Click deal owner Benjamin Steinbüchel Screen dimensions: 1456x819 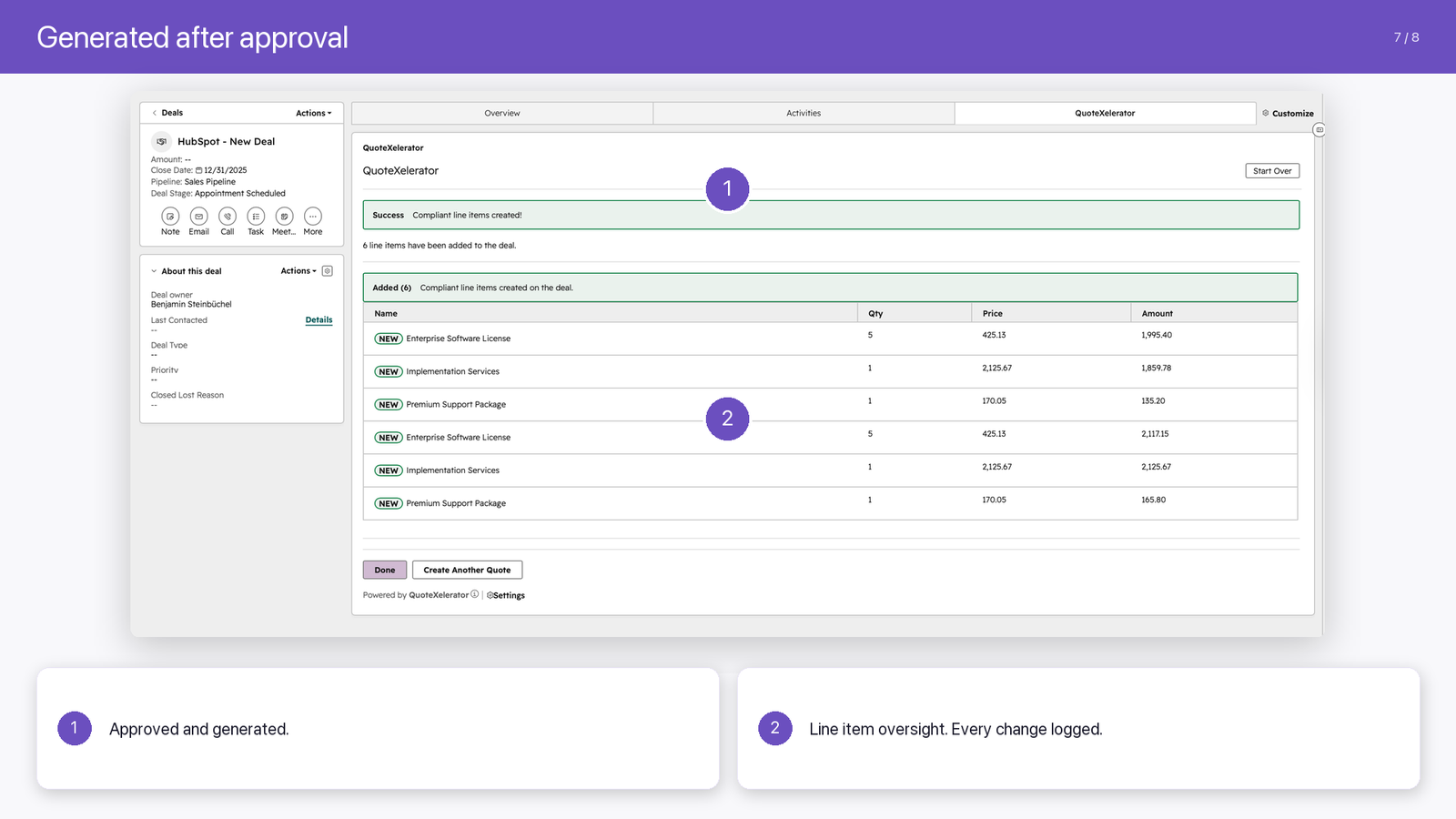pos(191,304)
